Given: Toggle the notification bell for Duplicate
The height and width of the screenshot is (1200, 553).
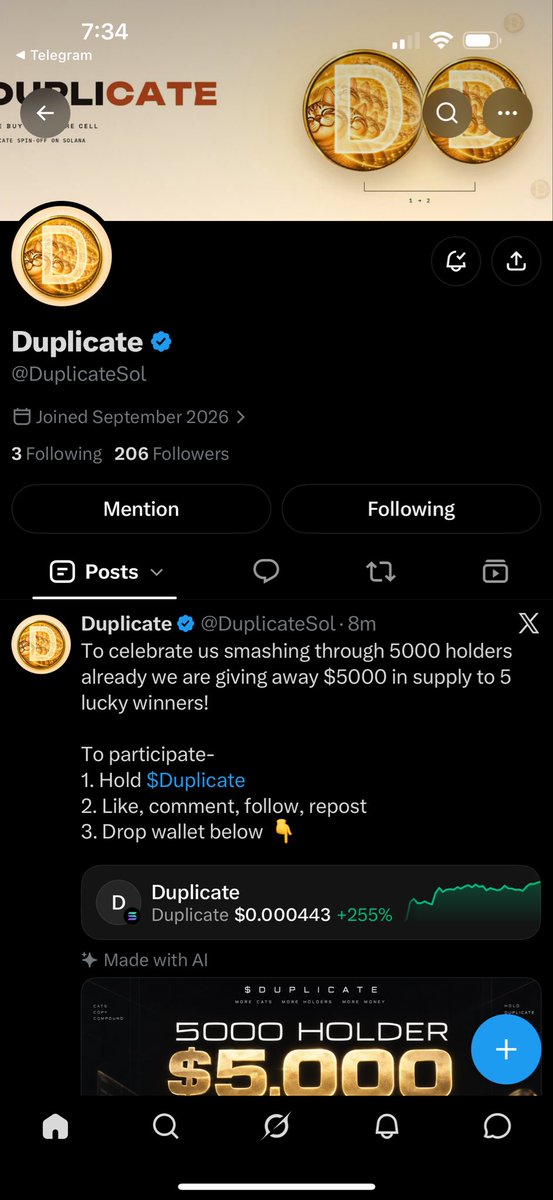Looking at the screenshot, I should pos(456,261).
